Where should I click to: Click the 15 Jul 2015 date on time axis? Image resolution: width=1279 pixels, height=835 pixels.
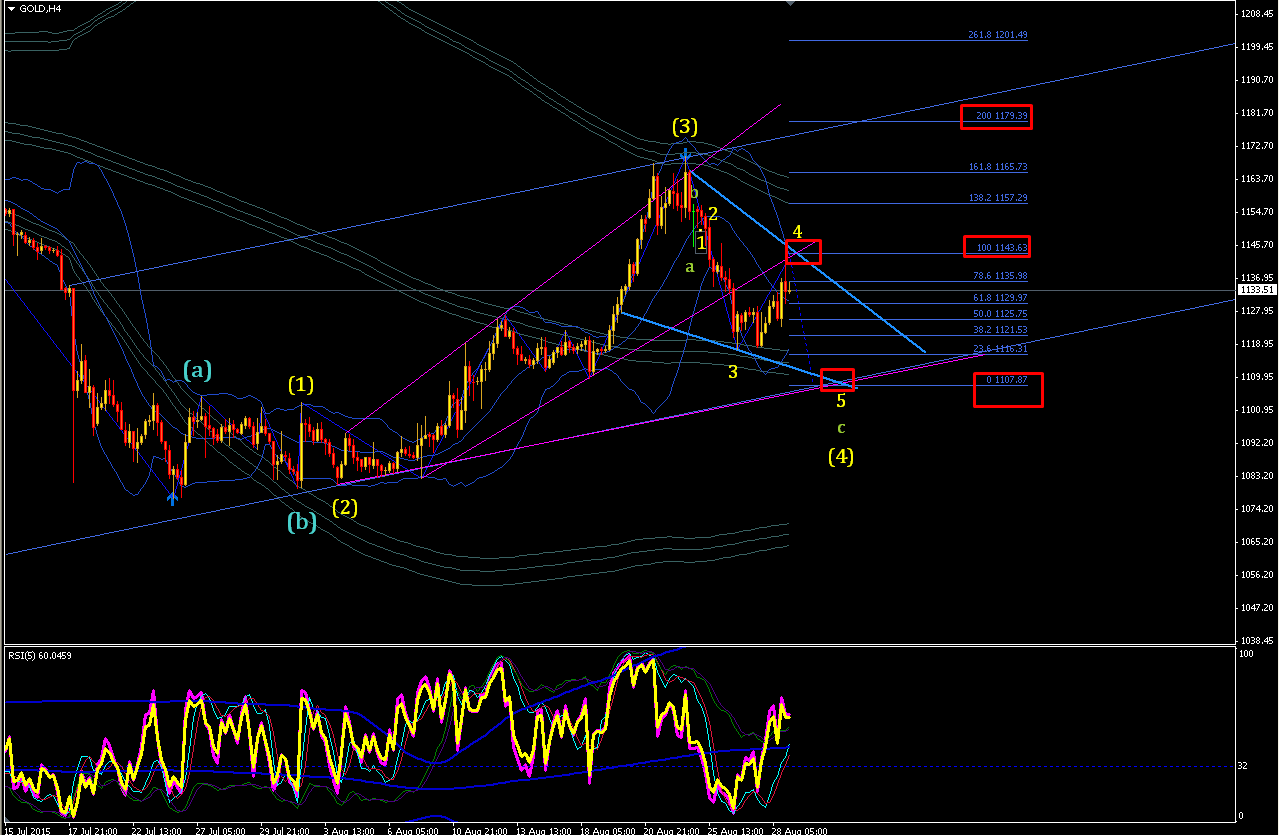[26, 830]
